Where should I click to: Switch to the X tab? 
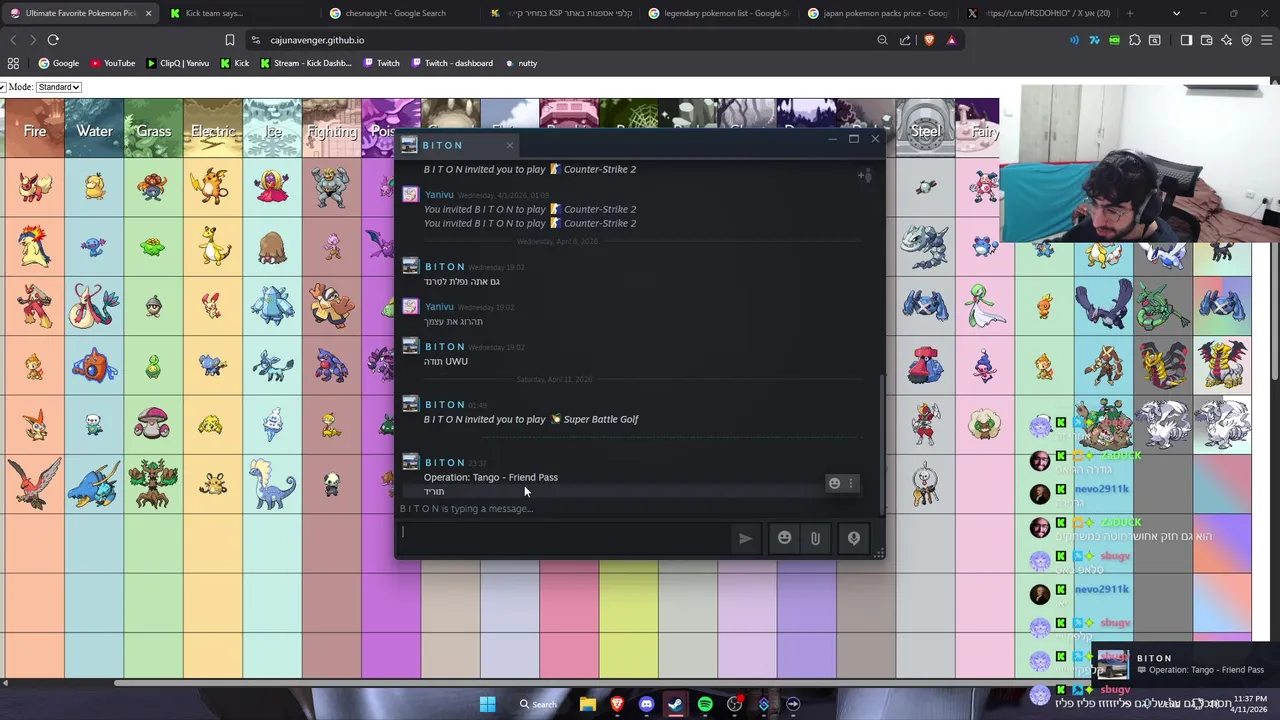tap(1038, 13)
